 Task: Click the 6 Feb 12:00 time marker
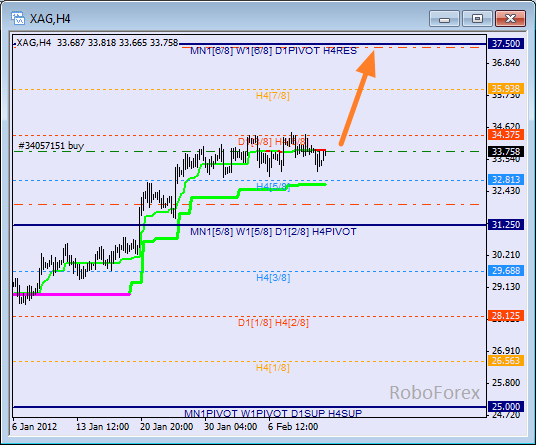pos(293,427)
